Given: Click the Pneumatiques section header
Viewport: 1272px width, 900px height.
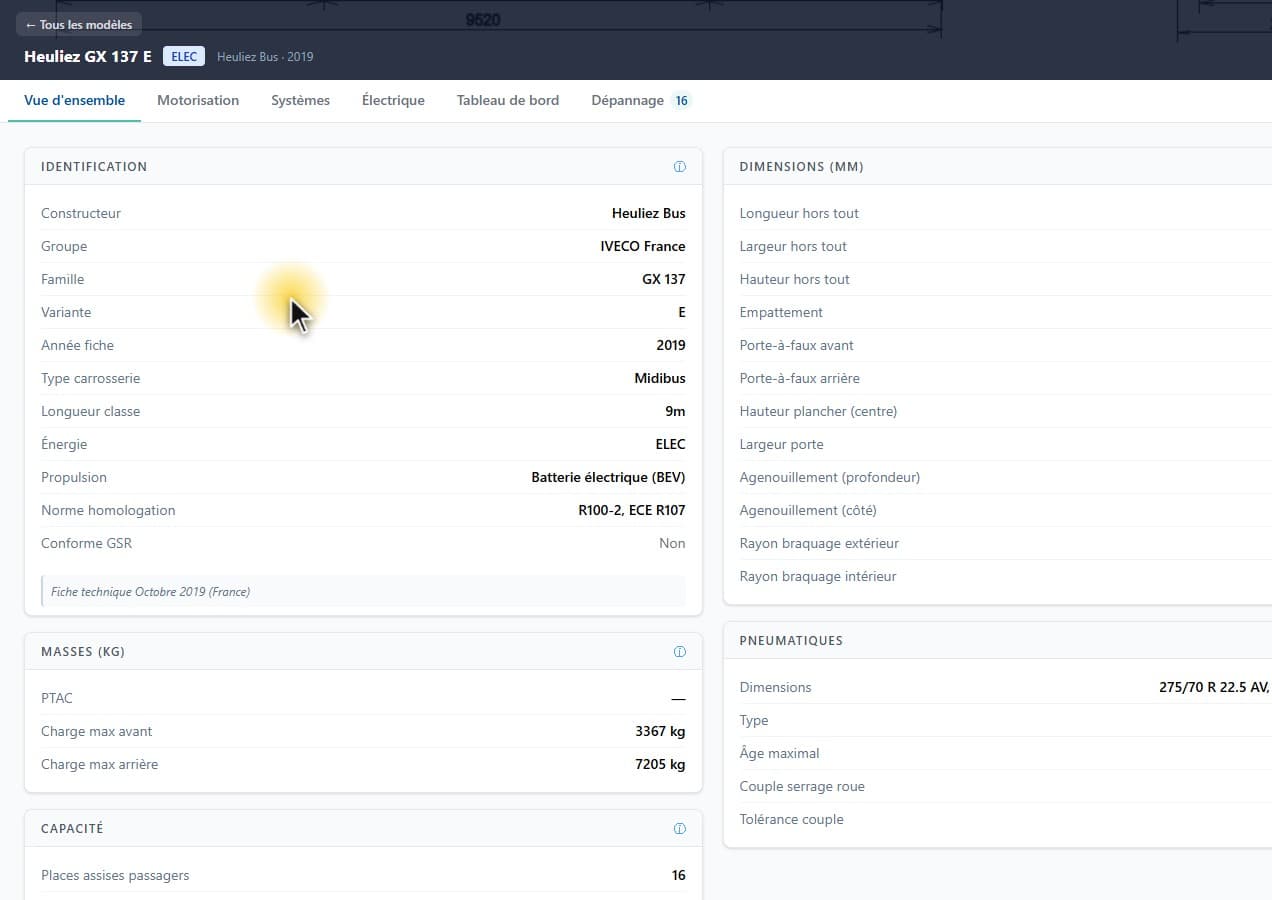Looking at the screenshot, I should pyautogui.click(x=791, y=641).
